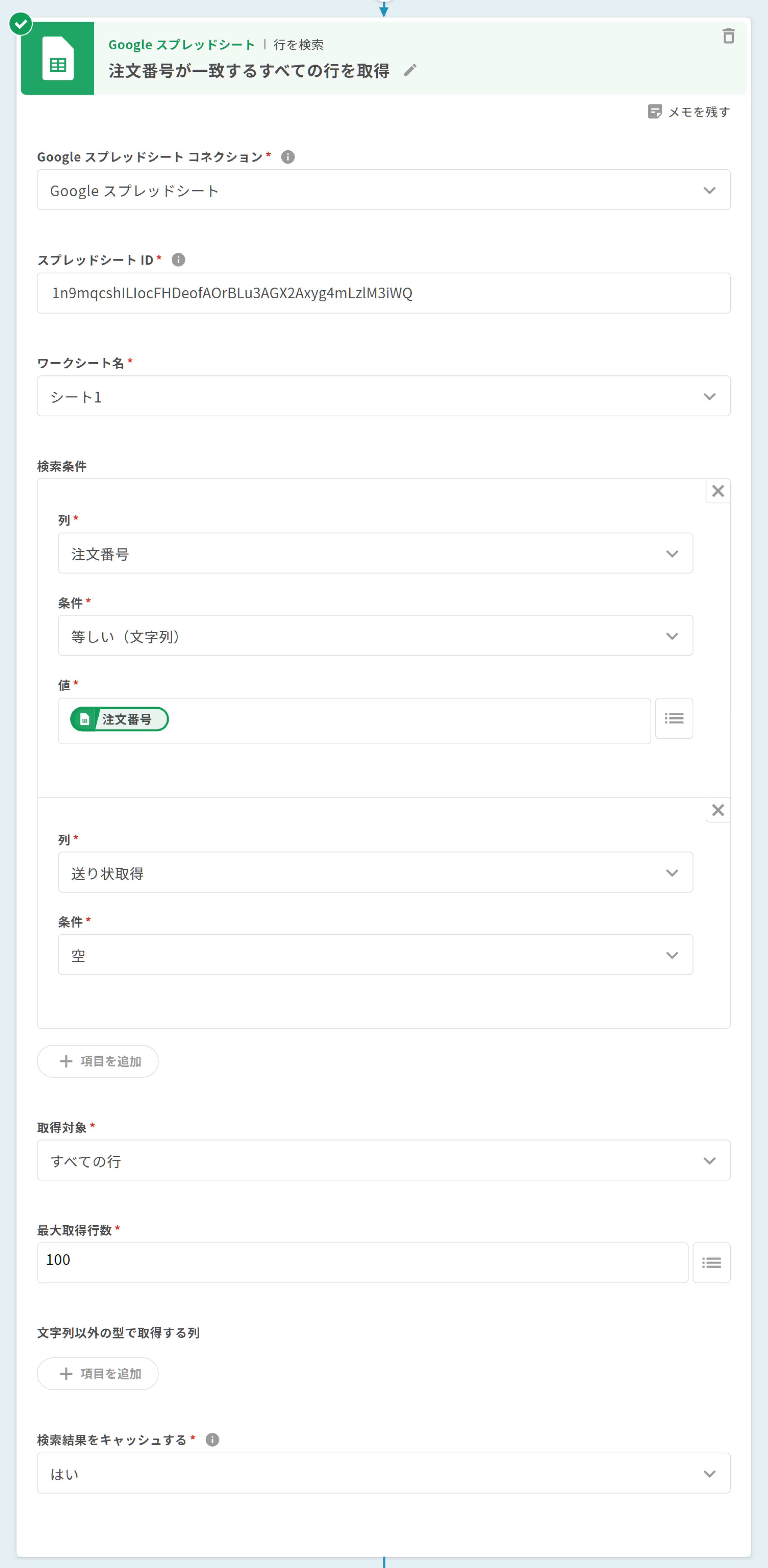Expand the ワークシート名 dropdown showing シート1
Viewport: 768px width, 1568px height.
coord(383,396)
